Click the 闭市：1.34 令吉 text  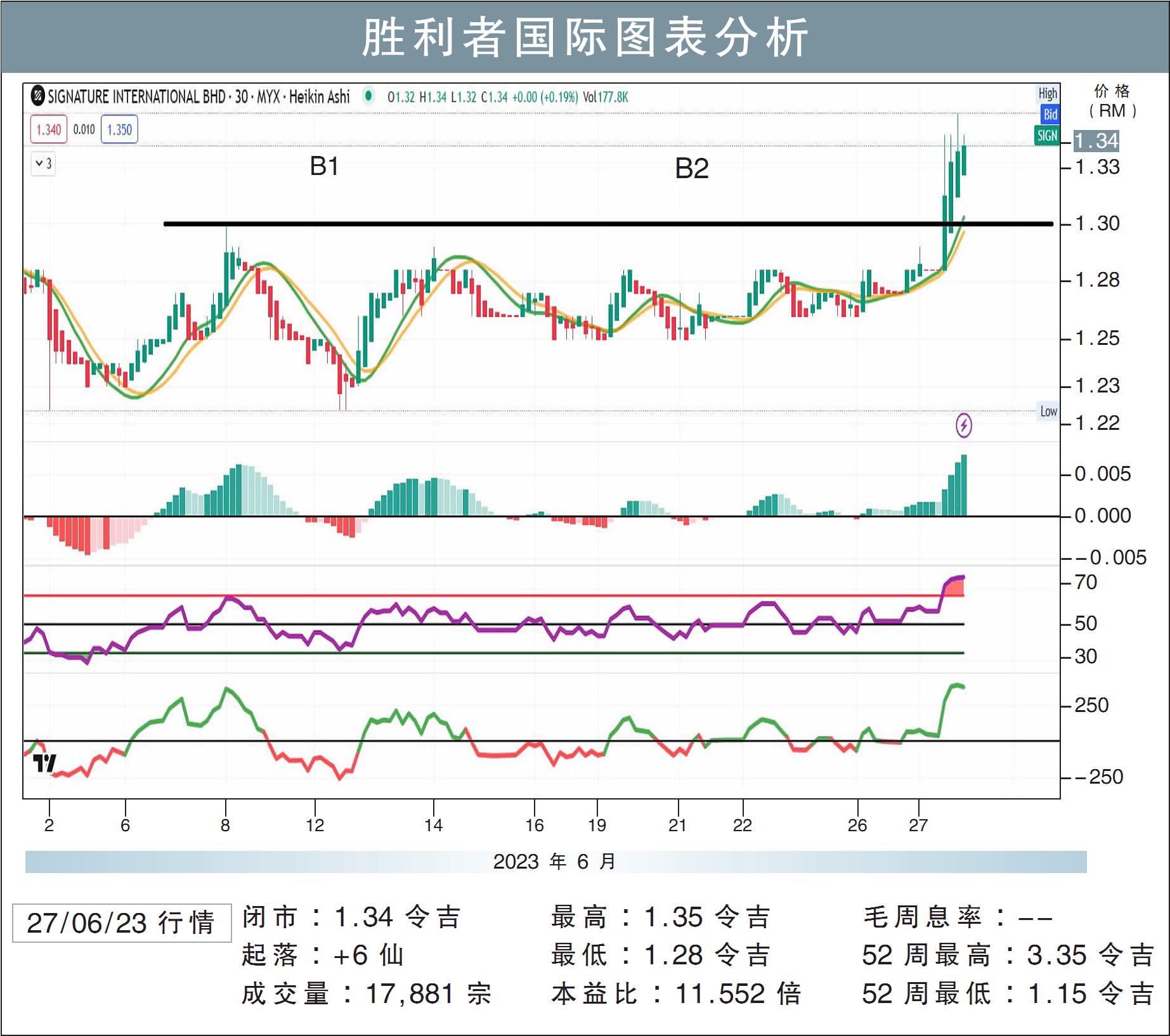pyautogui.click(x=351, y=917)
